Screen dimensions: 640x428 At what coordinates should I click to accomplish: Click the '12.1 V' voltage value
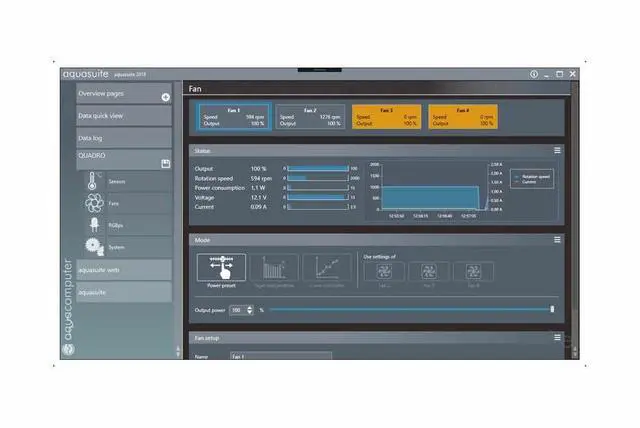coord(258,197)
